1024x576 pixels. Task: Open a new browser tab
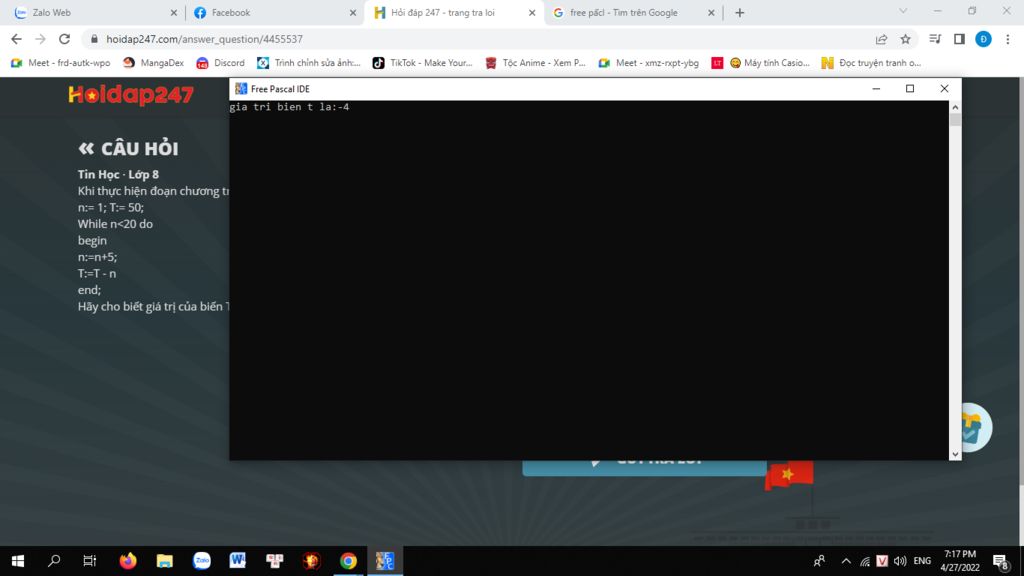click(x=739, y=12)
